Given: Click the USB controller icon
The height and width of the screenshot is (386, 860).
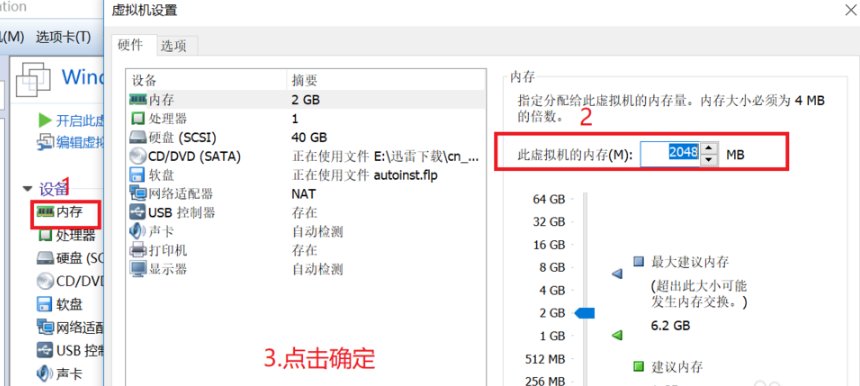Looking at the screenshot, I should [x=138, y=212].
